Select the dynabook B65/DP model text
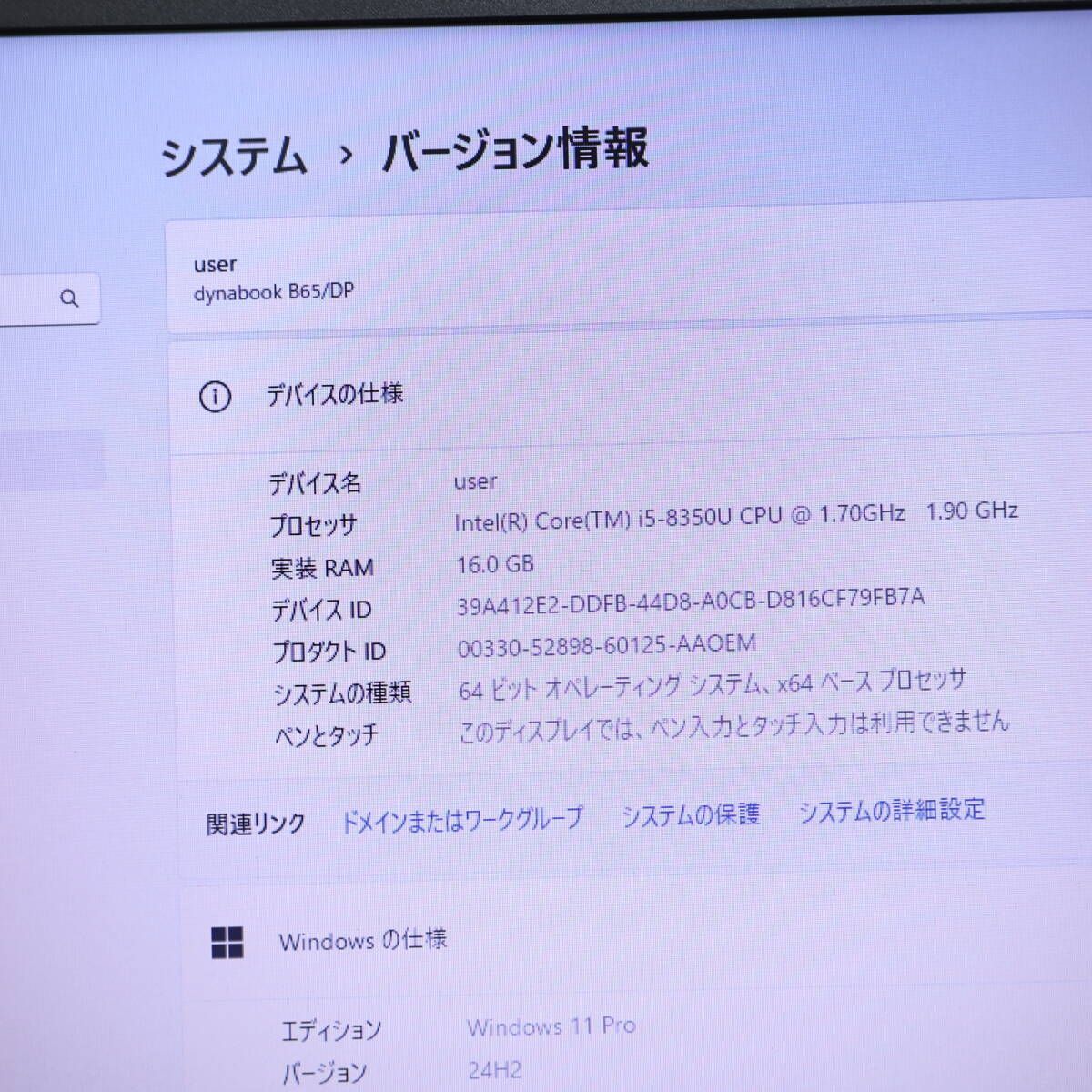This screenshot has height=1092, width=1092. pyautogui.click(x=274, y=293)
